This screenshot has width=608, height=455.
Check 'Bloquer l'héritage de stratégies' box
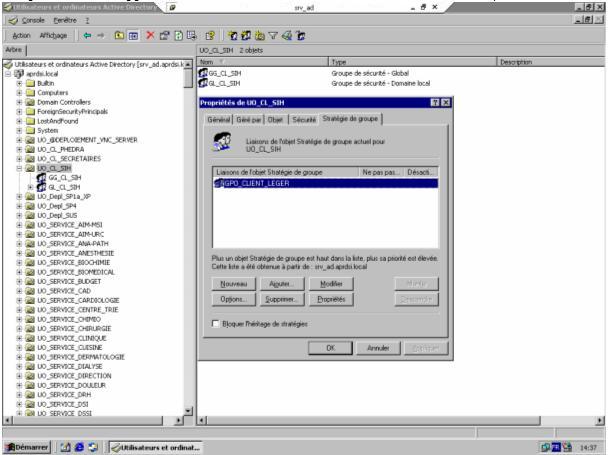(x=216, y=324)
